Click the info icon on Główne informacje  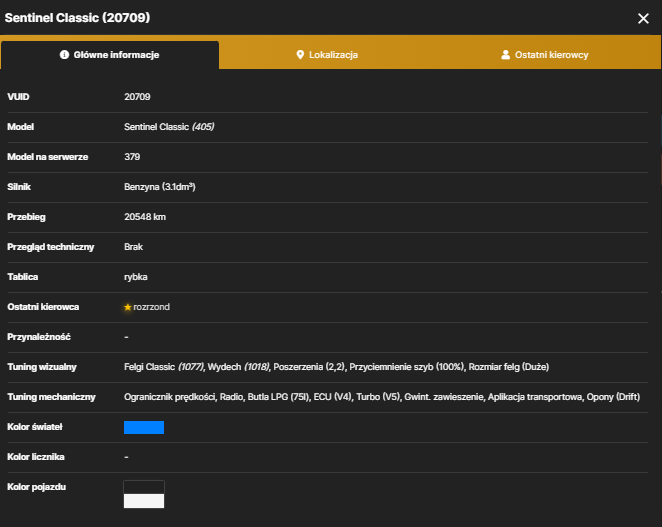pos(64,54)
